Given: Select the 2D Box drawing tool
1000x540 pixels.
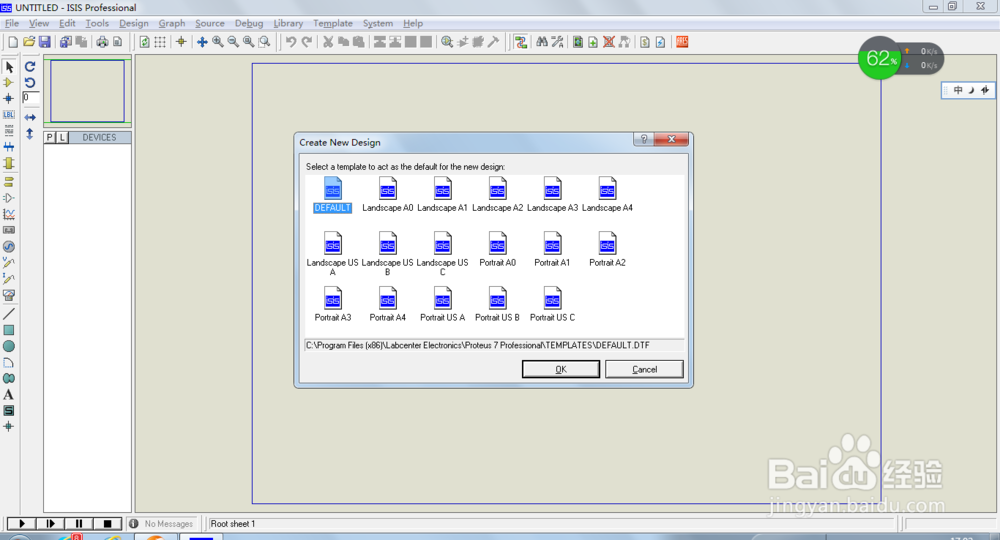Looking at the screenshot, I should click(x=9, y=330).
